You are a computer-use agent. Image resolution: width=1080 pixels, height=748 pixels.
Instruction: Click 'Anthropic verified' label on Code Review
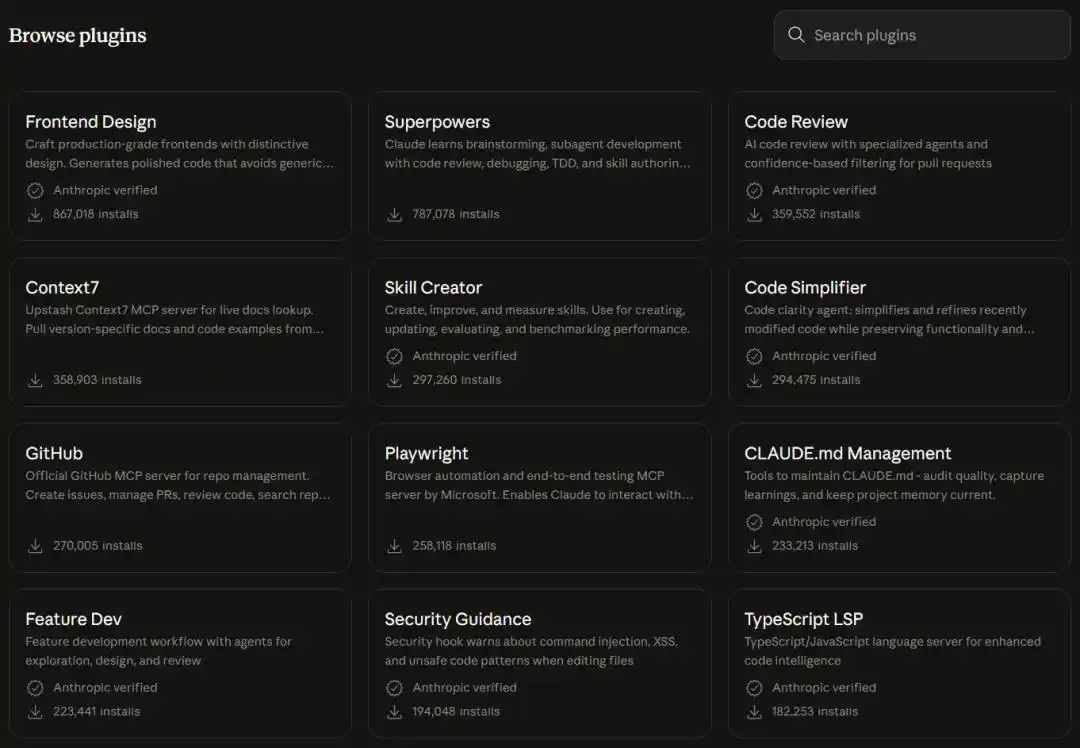pyautogui.click(x=824, y=190)
